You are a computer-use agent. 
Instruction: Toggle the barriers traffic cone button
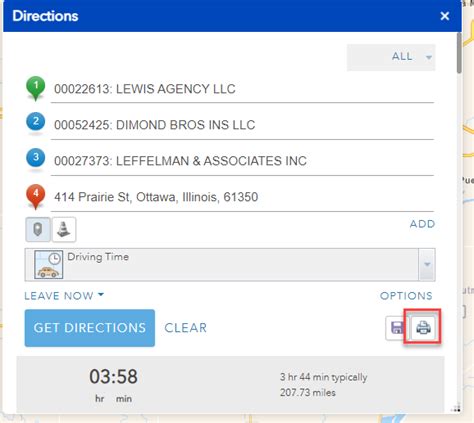click(x=64, y=229)
